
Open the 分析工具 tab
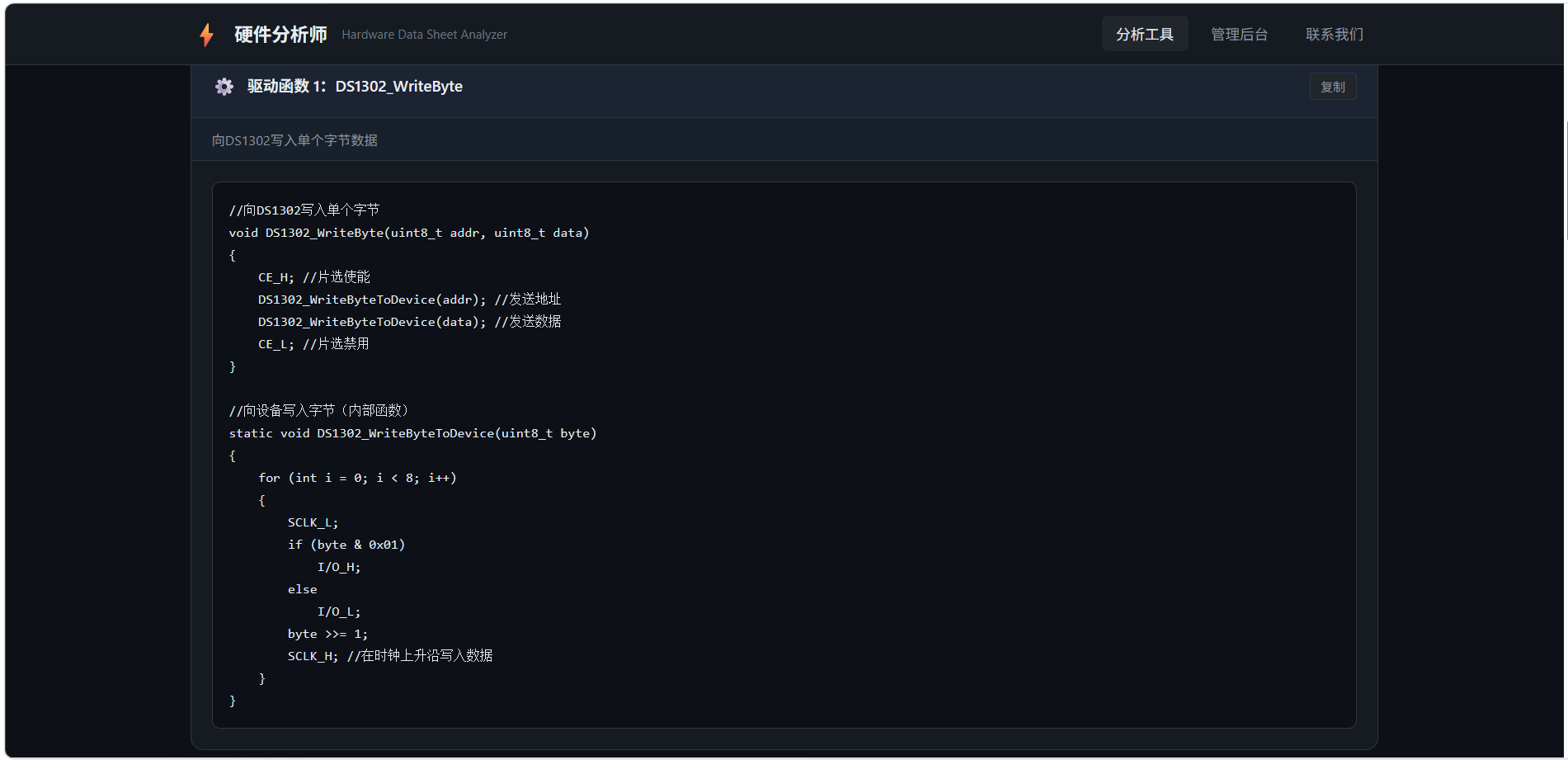tap(1144, 34)
